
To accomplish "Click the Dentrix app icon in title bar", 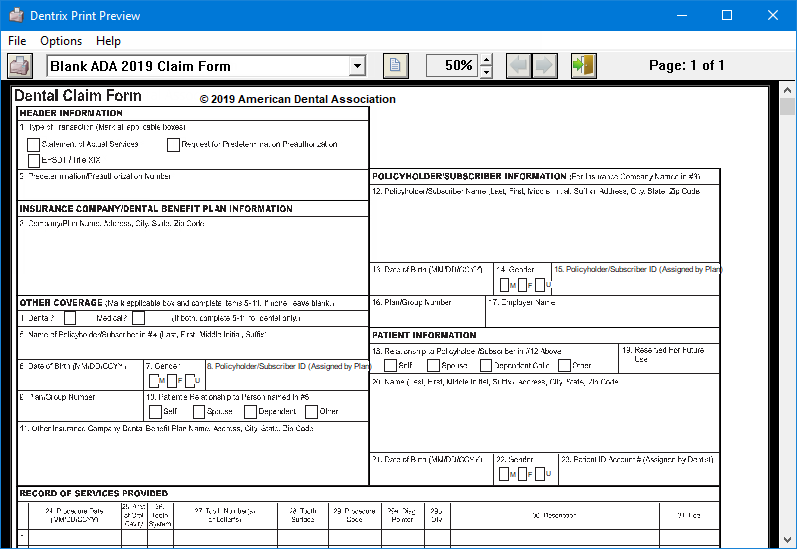I will point(16,15).
